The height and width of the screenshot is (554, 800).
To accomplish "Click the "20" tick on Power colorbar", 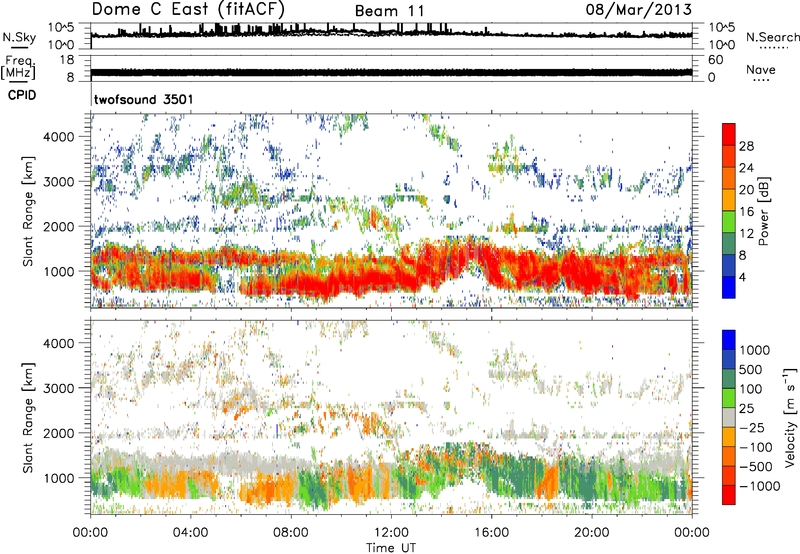I will tap(746, 190).
